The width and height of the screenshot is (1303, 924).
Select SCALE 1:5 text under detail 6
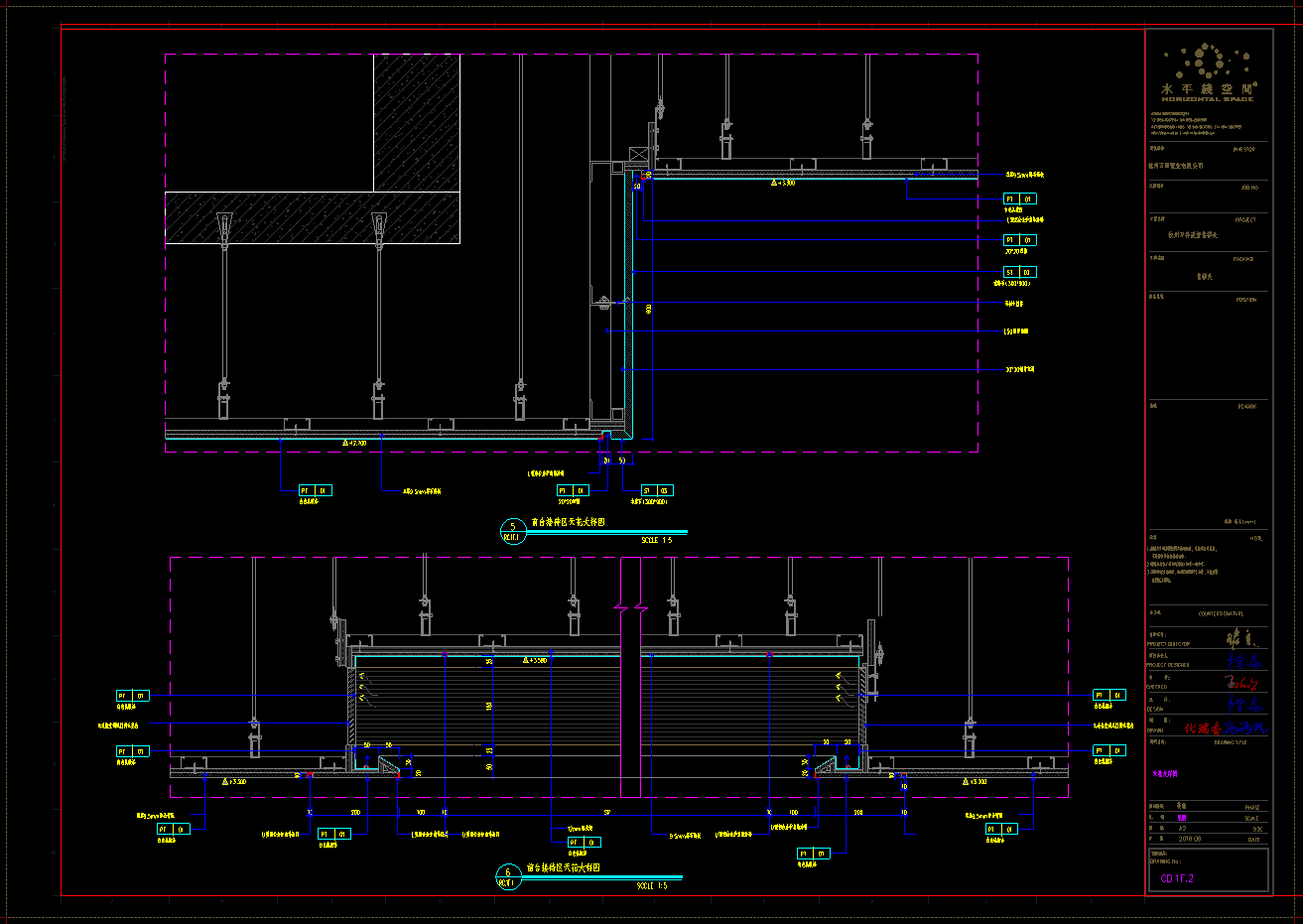651,885
